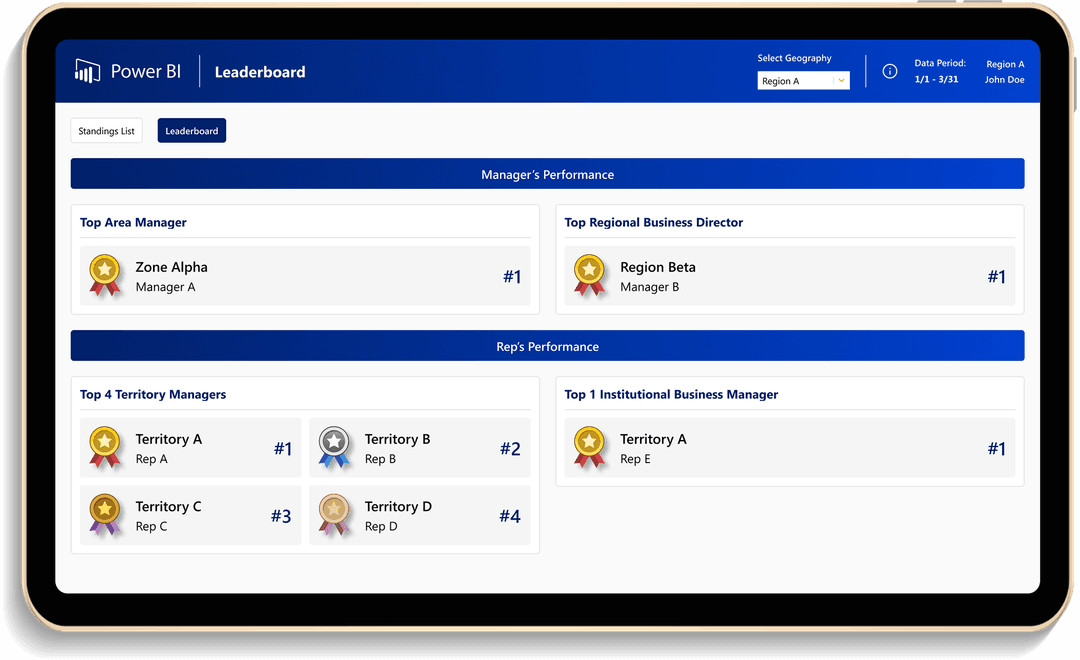The height and width of the screenshot is (660, 1080).
Task: Click the Top Regional Business Director heading
Action: click(x=653, y=222)
